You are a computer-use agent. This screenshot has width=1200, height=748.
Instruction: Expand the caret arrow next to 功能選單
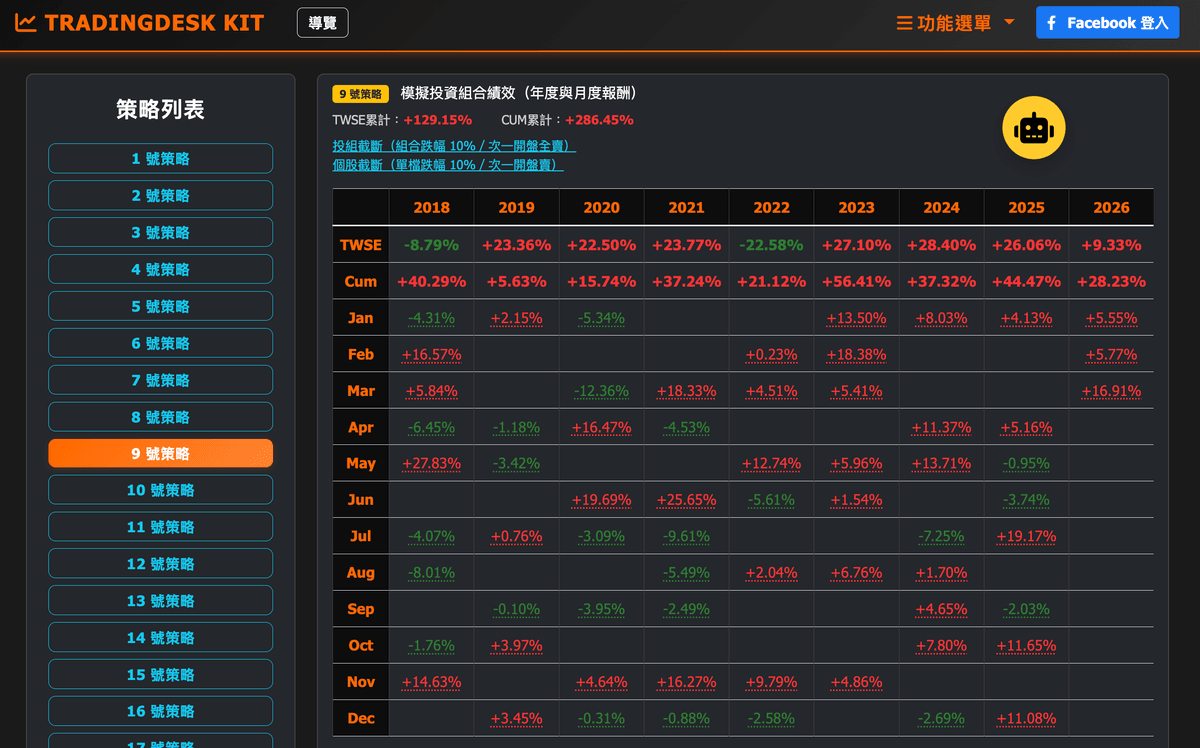[x=1009, y=22]
